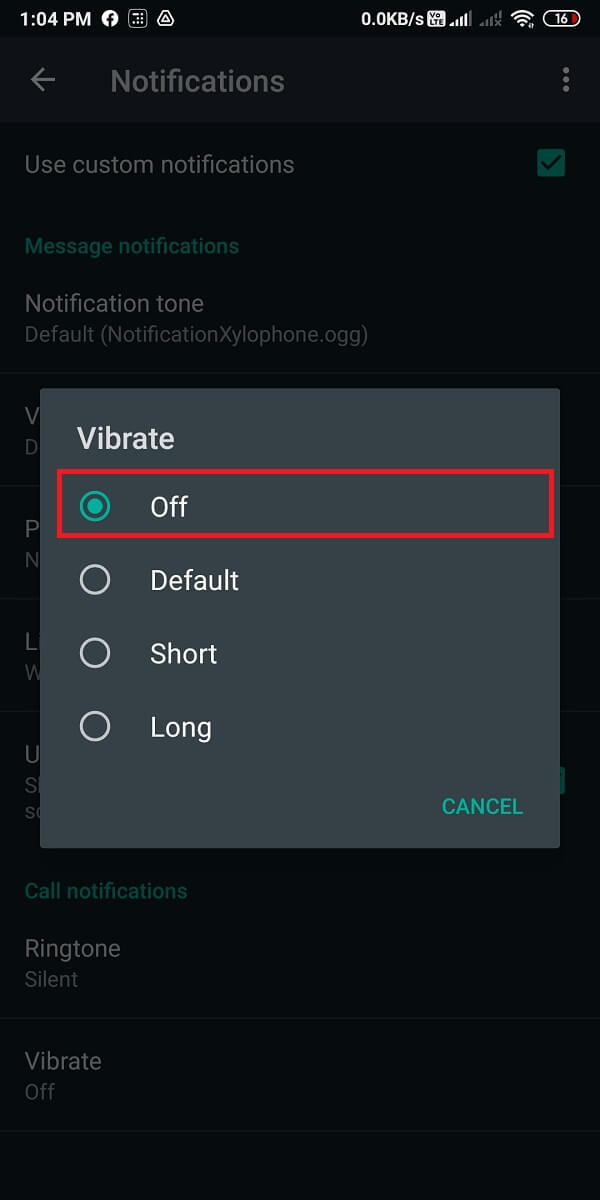Open the Notification tone setting
600x1200 pixels.
pos(196,317)
